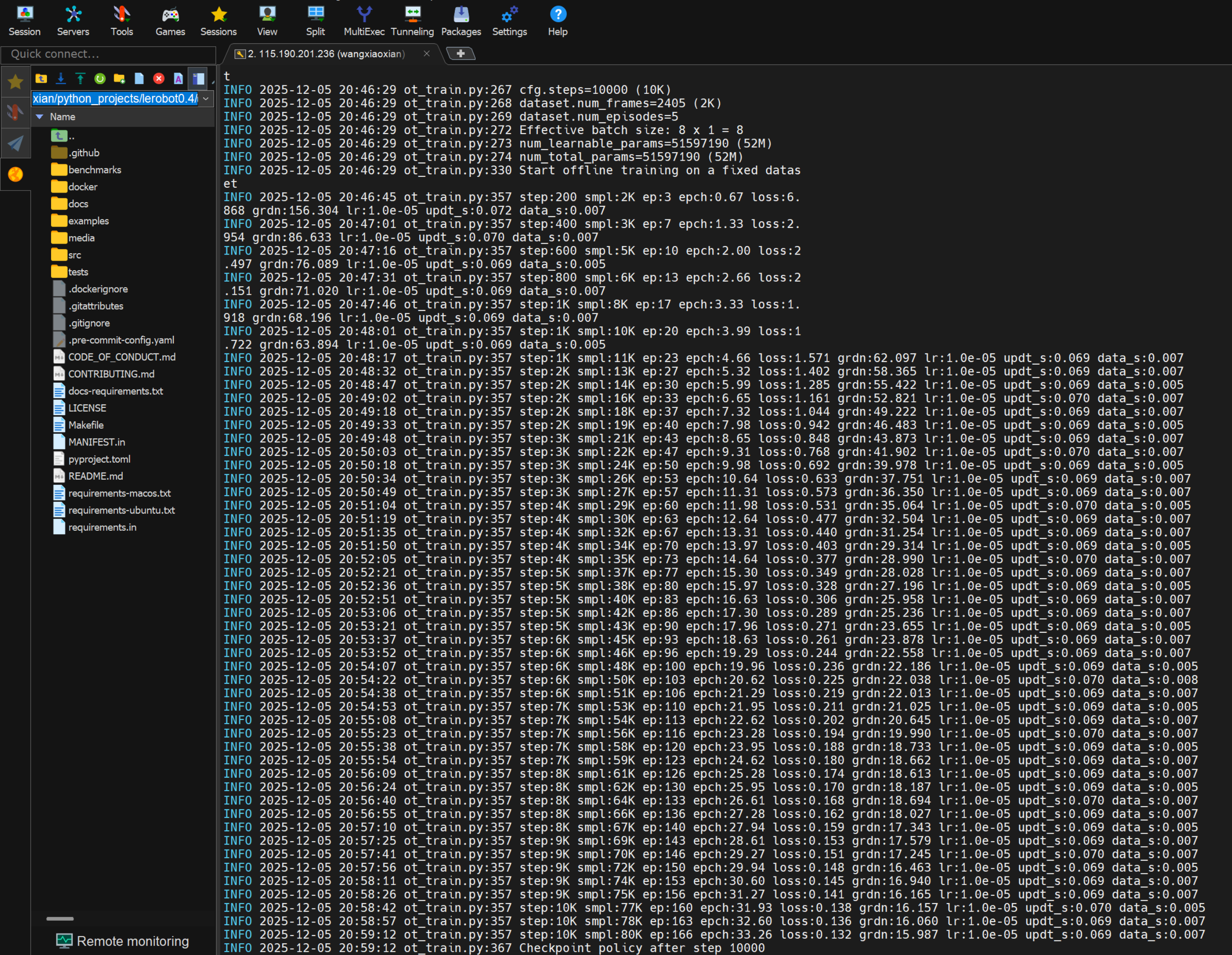This screenshot has width=1232, height=955.
Task: Open the Sftp globe sidebar tab
Action: 15,174
